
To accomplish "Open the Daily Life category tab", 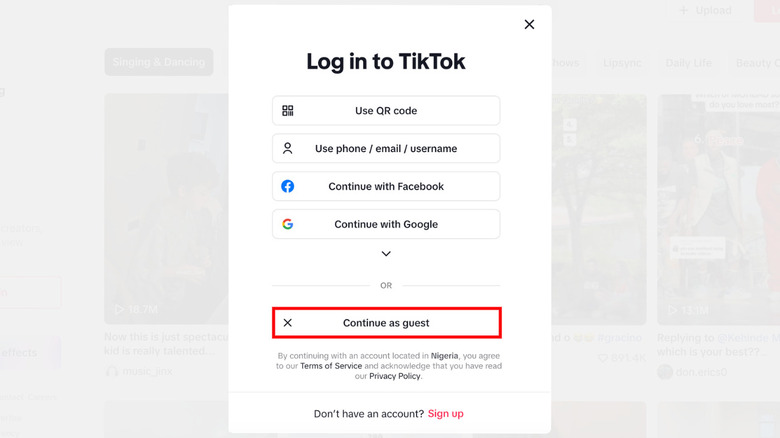I will [688, 63].
